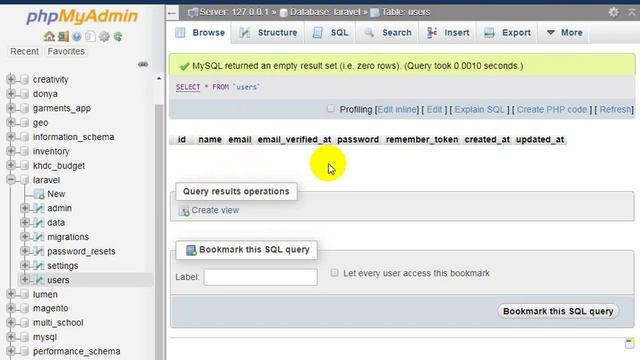Toggle the Profiling checkbox
Viewport: 640px width, 360px height.
pyautogui.click(x=331, y=109)
